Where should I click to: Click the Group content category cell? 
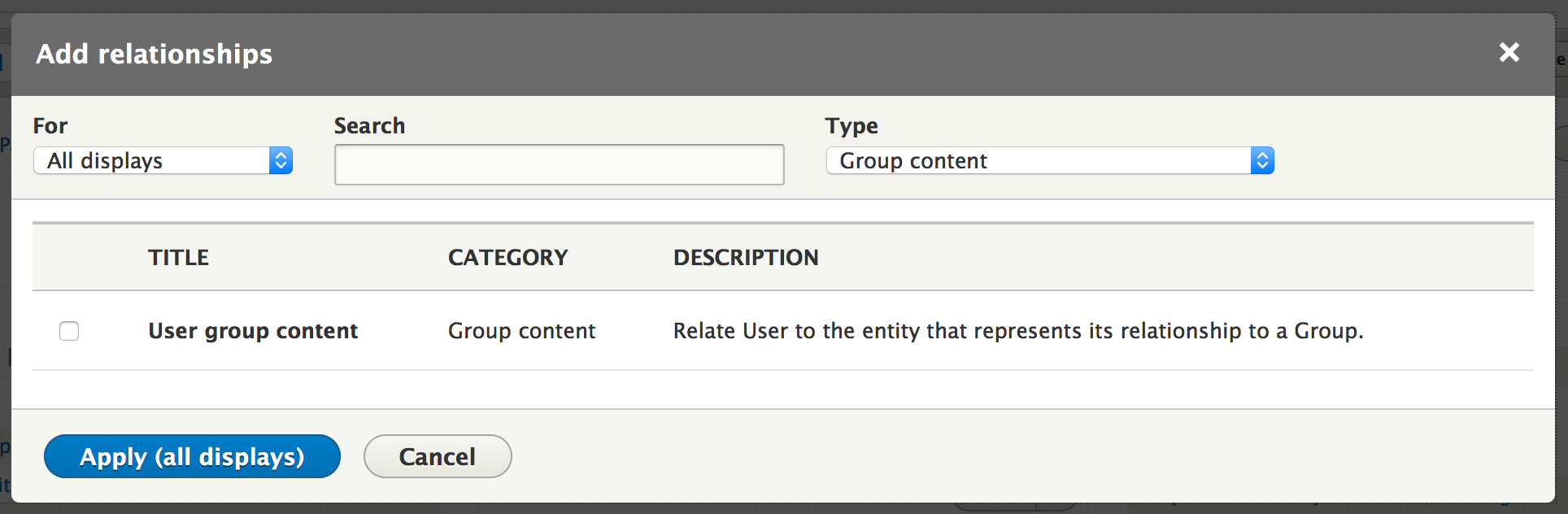click(521, 331)
